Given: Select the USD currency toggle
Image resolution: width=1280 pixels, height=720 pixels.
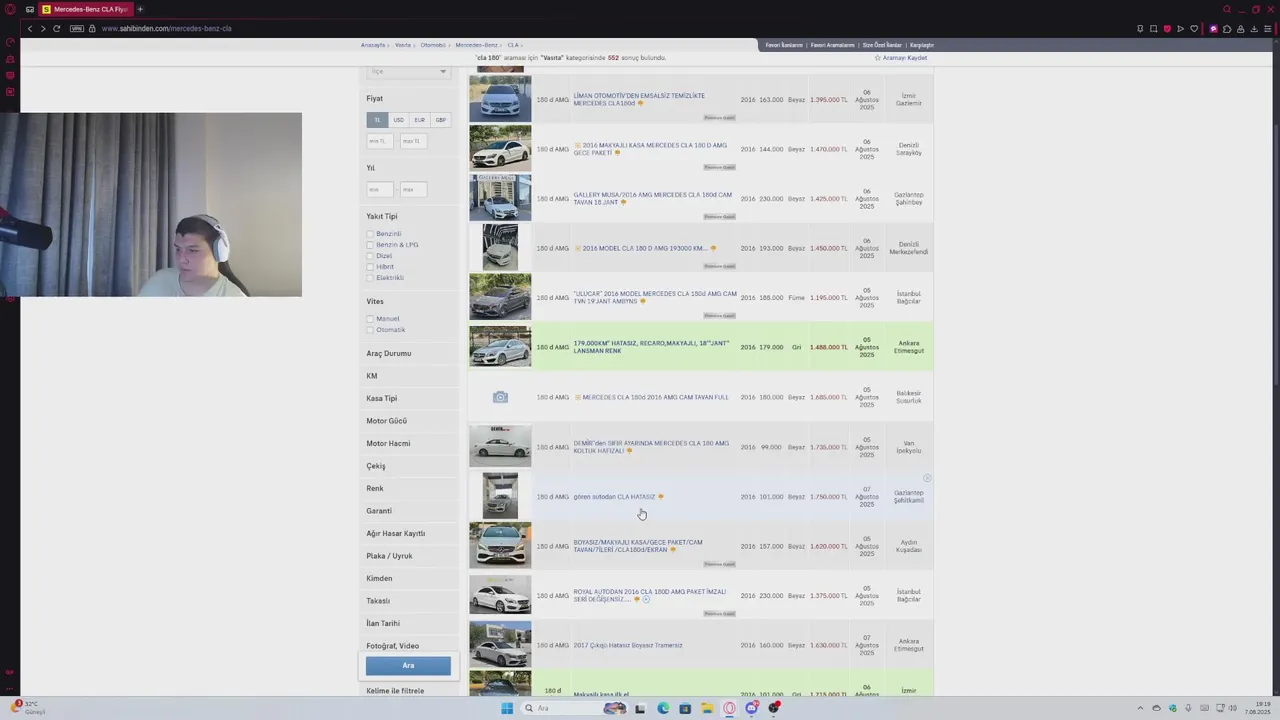Looking at the screenshot, I should (x=398, y=120).
